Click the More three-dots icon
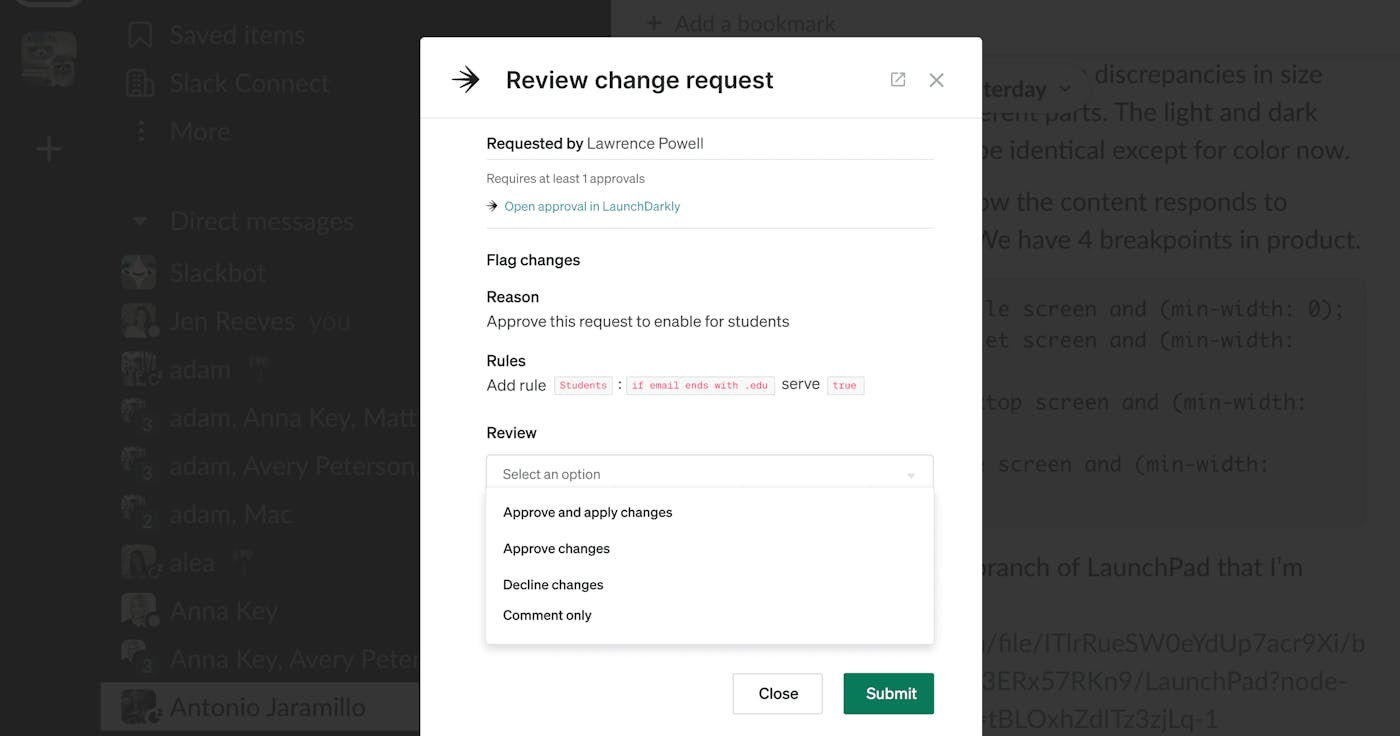 (x=140, y=131)
